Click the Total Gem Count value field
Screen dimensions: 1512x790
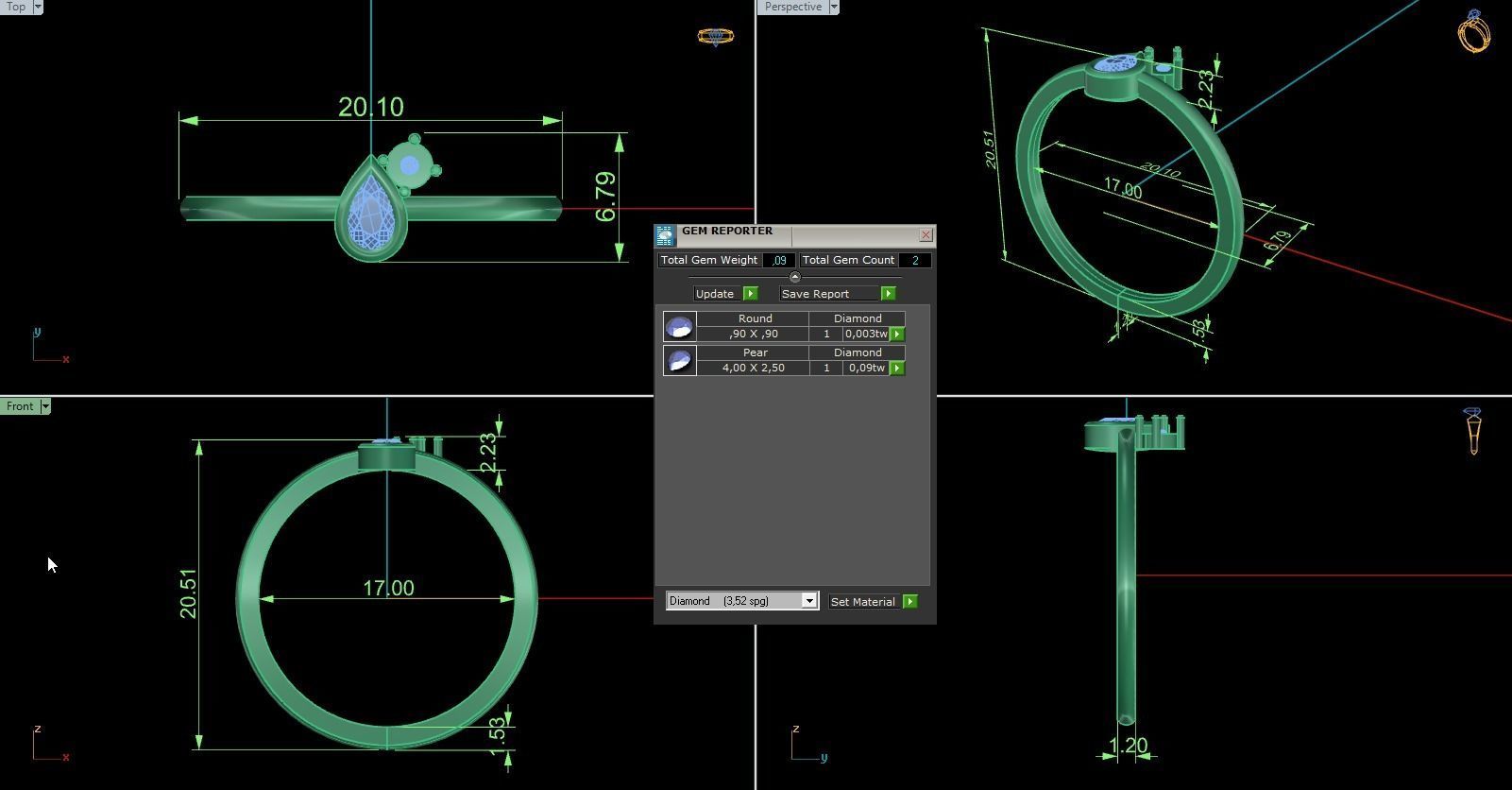click(915, 260)
